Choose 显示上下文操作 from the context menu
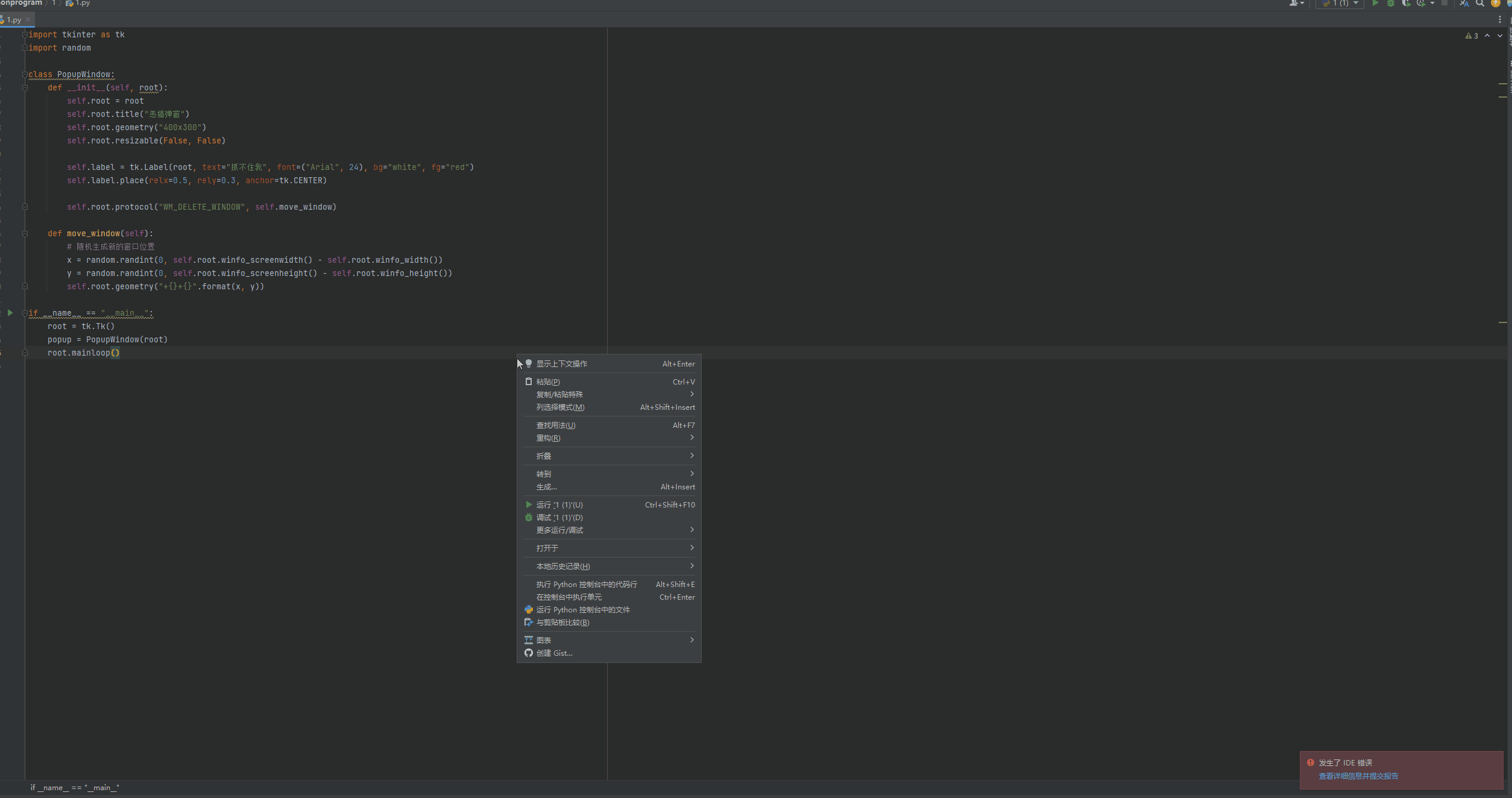Viewport: 1512px width, 798px height. 609,364
